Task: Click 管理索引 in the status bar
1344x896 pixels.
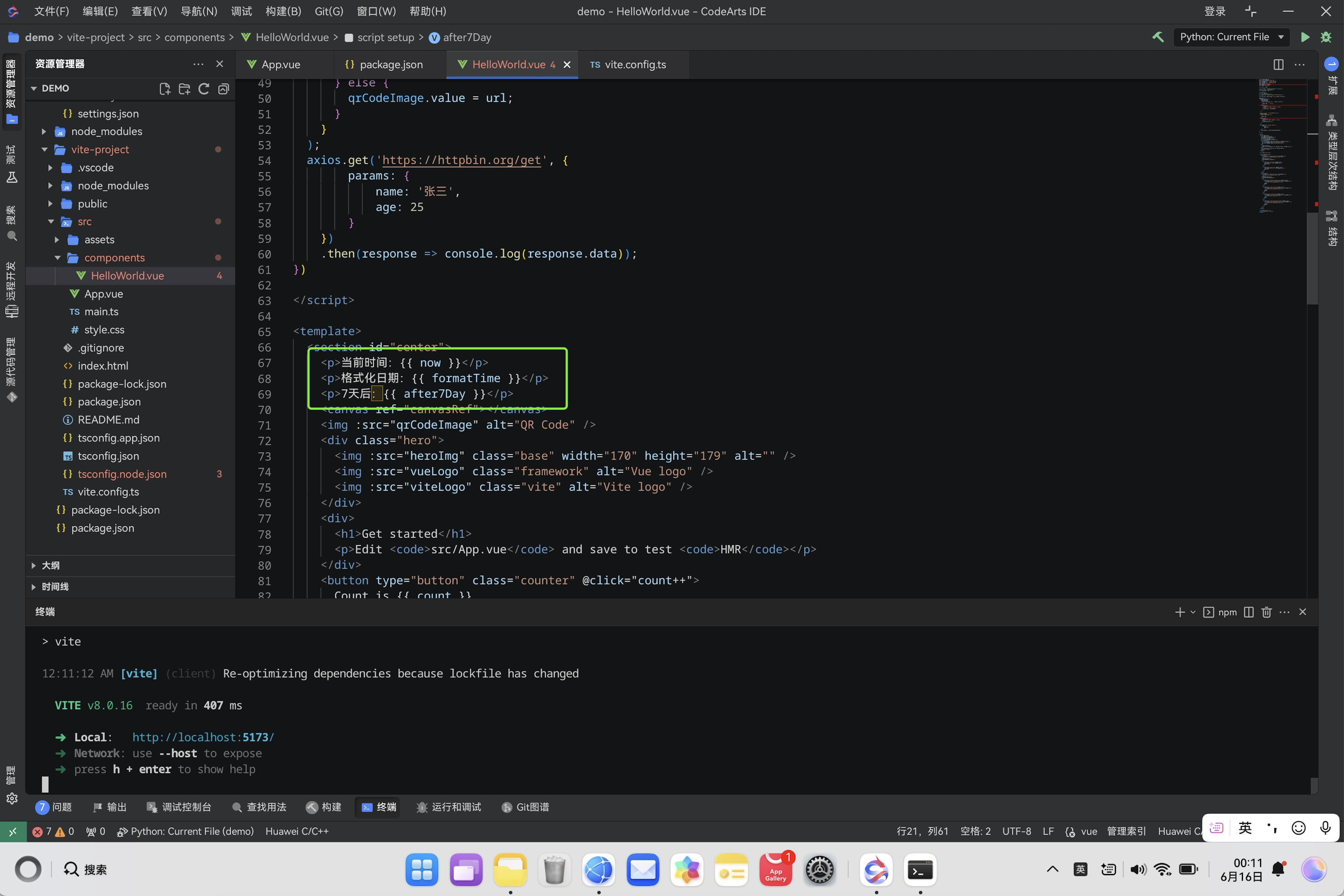Action: pyautogui.click(x=1126, y=831)
